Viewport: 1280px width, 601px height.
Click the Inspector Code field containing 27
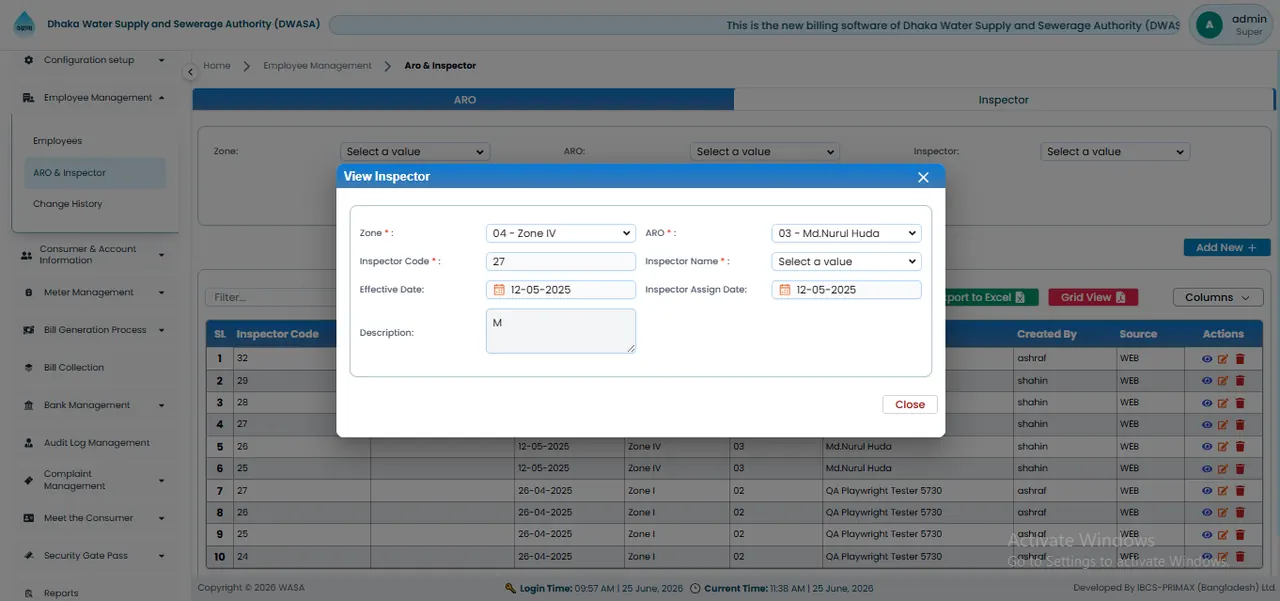(561, 261)
